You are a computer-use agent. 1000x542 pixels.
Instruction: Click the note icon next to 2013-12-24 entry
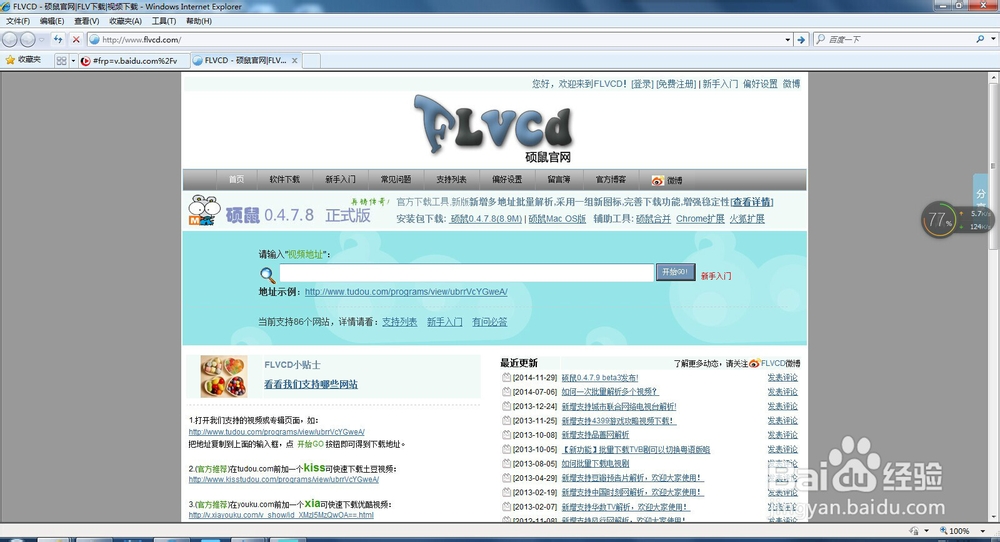(x=506, y=406)
